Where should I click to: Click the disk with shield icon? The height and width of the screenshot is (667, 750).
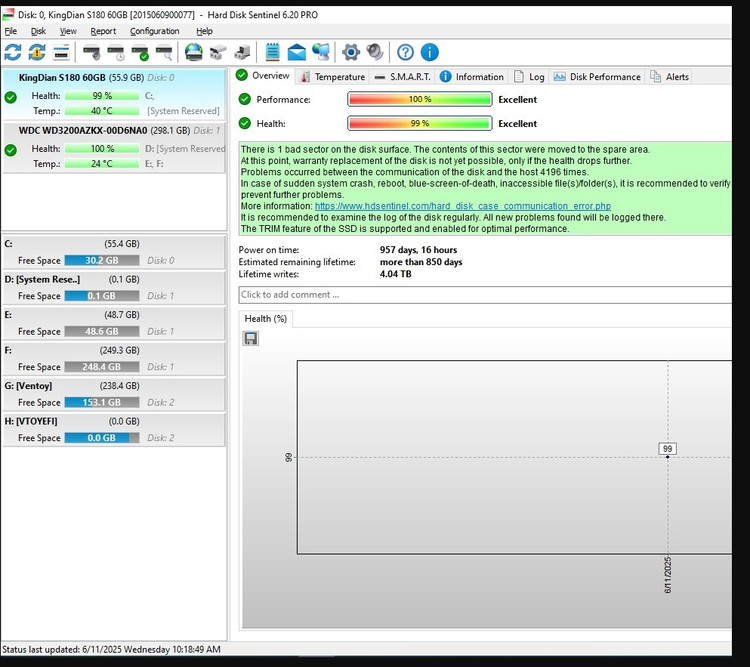tap(92, 52)
